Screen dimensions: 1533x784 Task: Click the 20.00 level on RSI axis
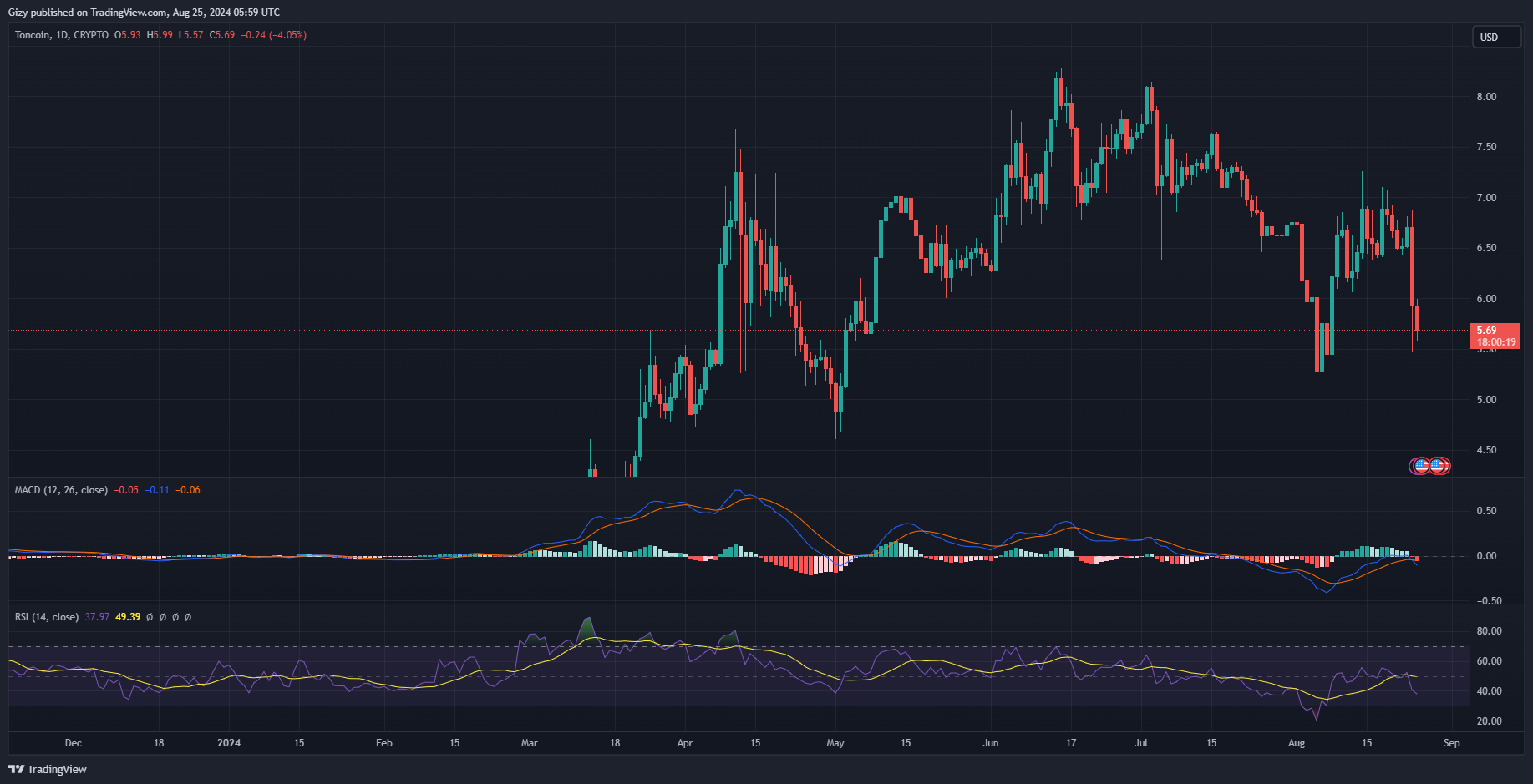pyautogui.click(x=1489, y=721)
